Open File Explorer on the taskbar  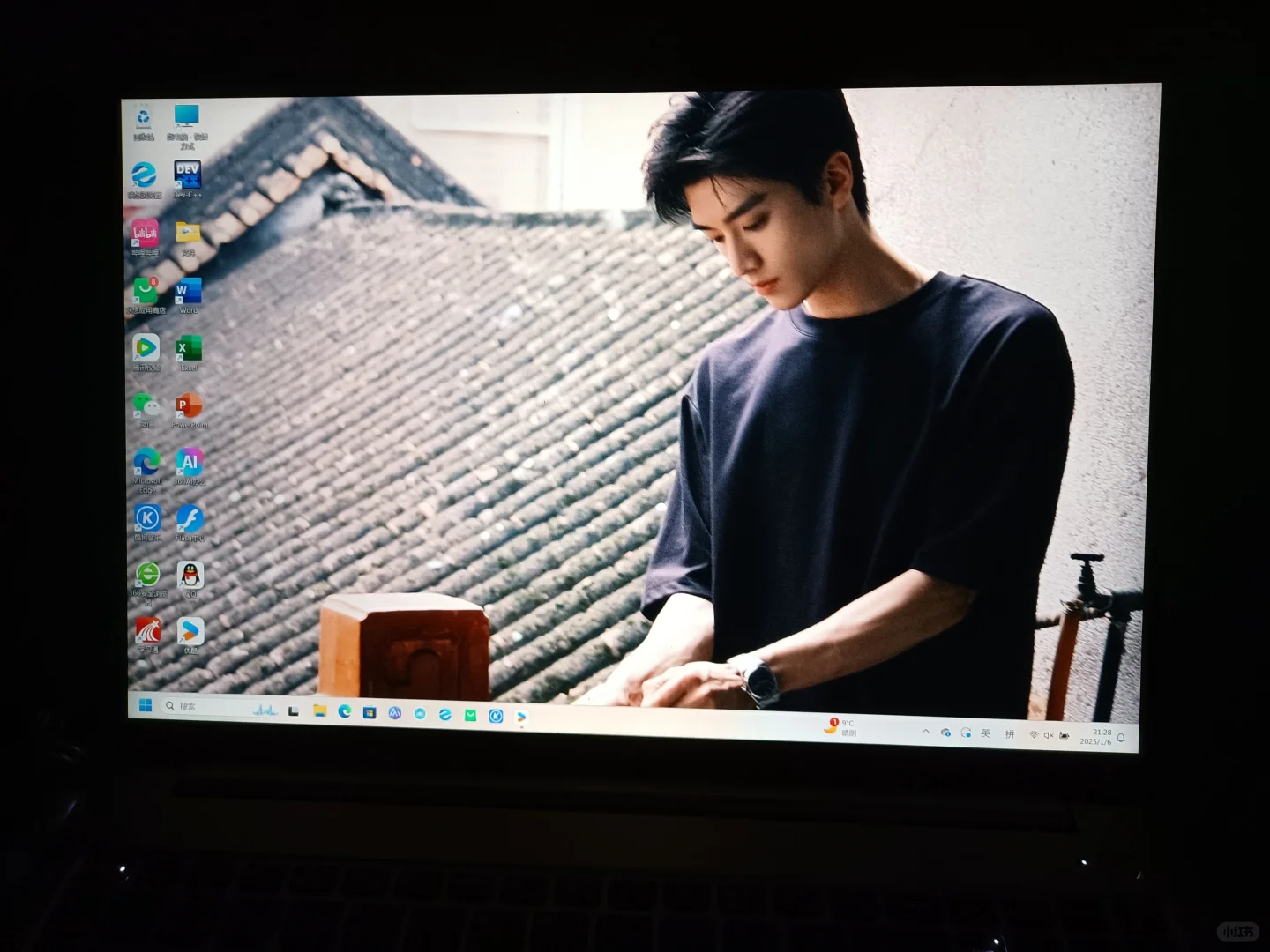tap(319, 710)
